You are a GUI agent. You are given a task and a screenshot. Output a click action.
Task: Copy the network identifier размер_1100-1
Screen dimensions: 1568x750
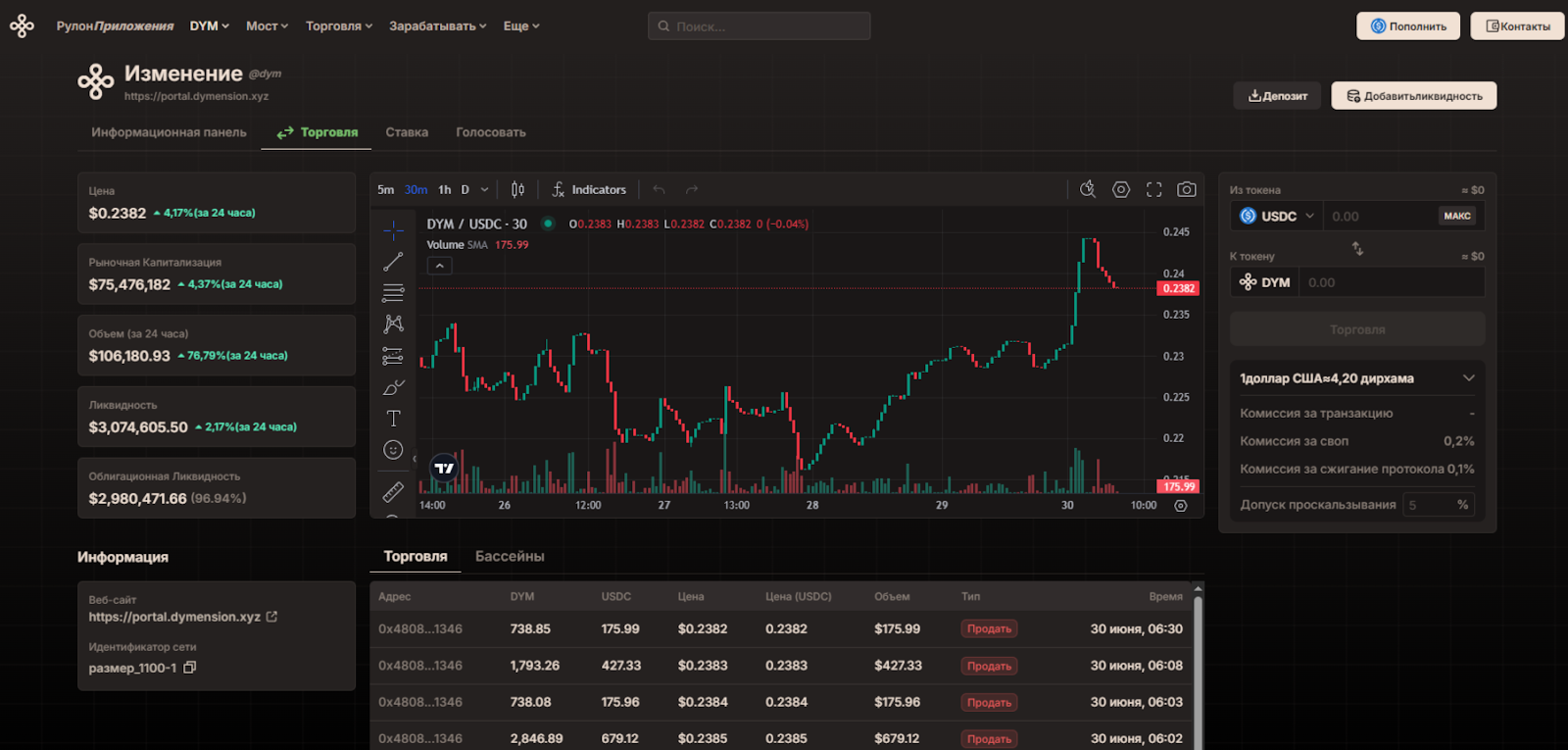(190, 668)
